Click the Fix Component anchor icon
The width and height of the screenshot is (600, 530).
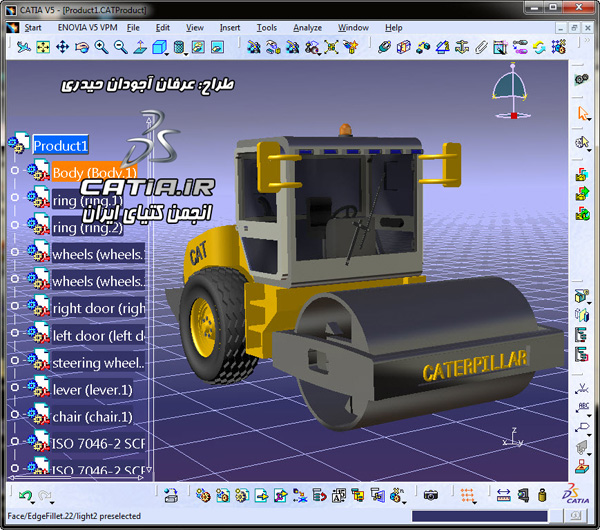pos(462,47)
